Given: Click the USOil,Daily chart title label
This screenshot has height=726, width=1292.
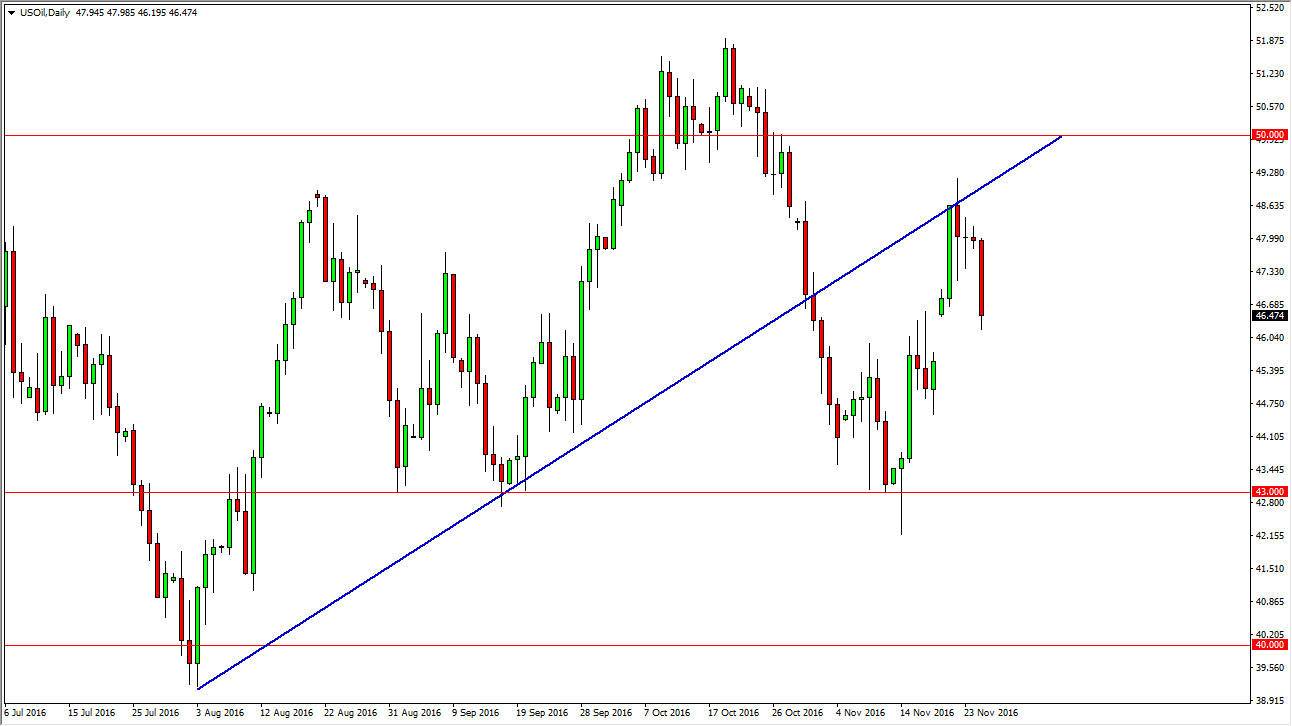Looking at the screenshot, I should (x=49, y=13).
